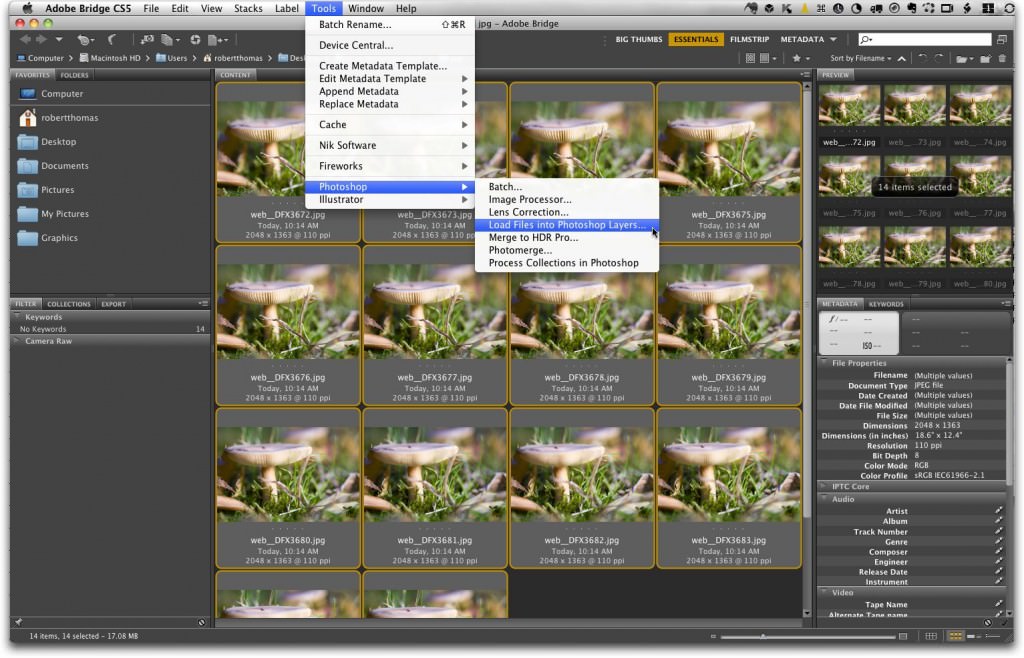Open the Reveal recent file menu
1024x658 pixels.
point(85,40)
